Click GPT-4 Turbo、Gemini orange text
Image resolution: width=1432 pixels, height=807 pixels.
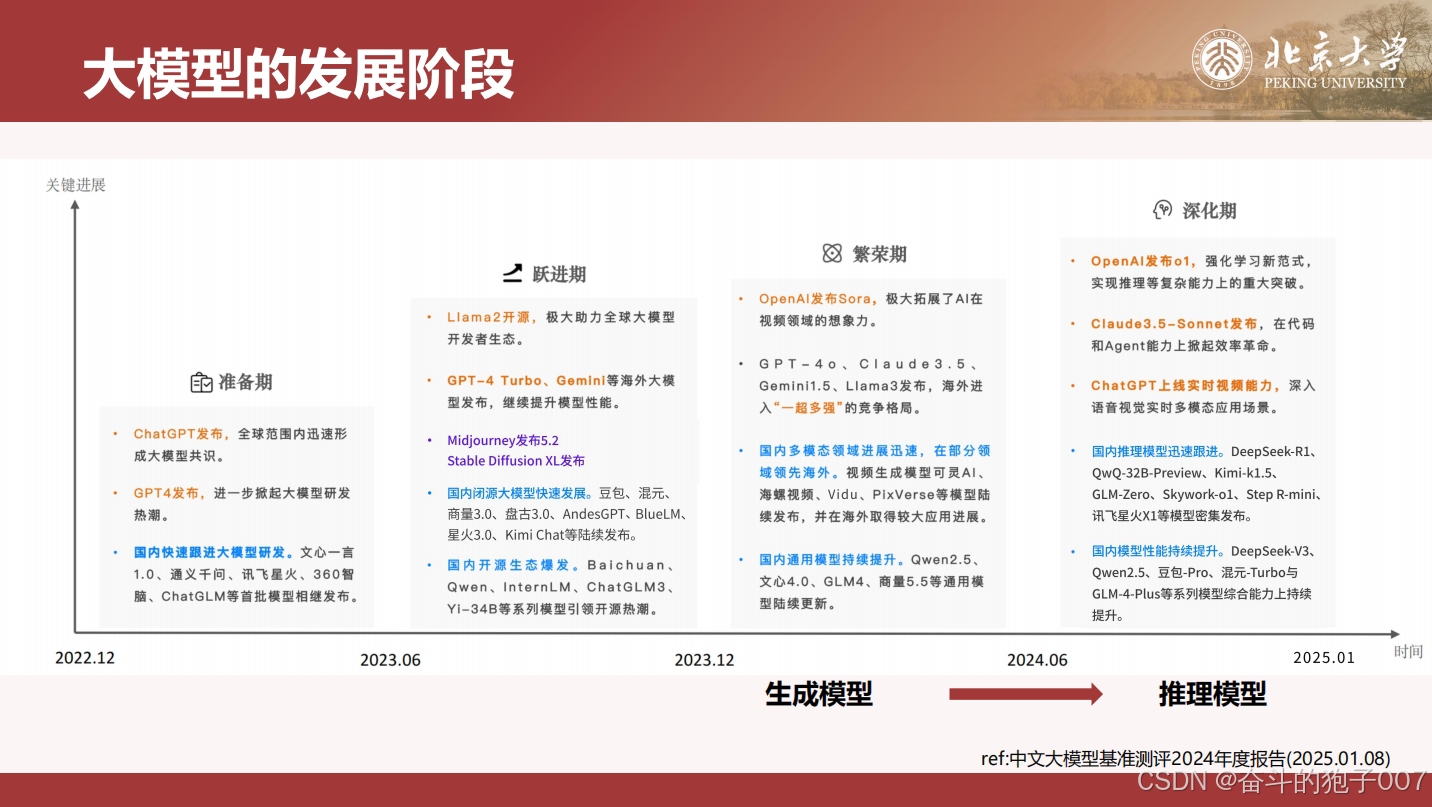point(526,381)
